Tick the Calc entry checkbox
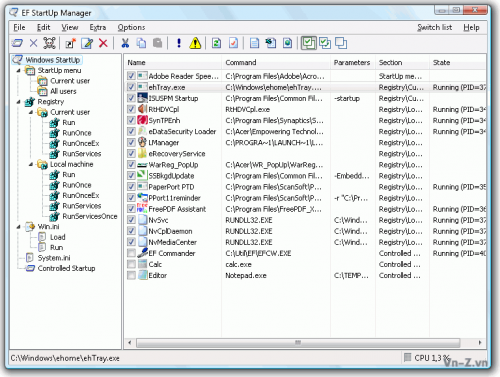The width and height of the screenshot is (500, 377). 131,264
